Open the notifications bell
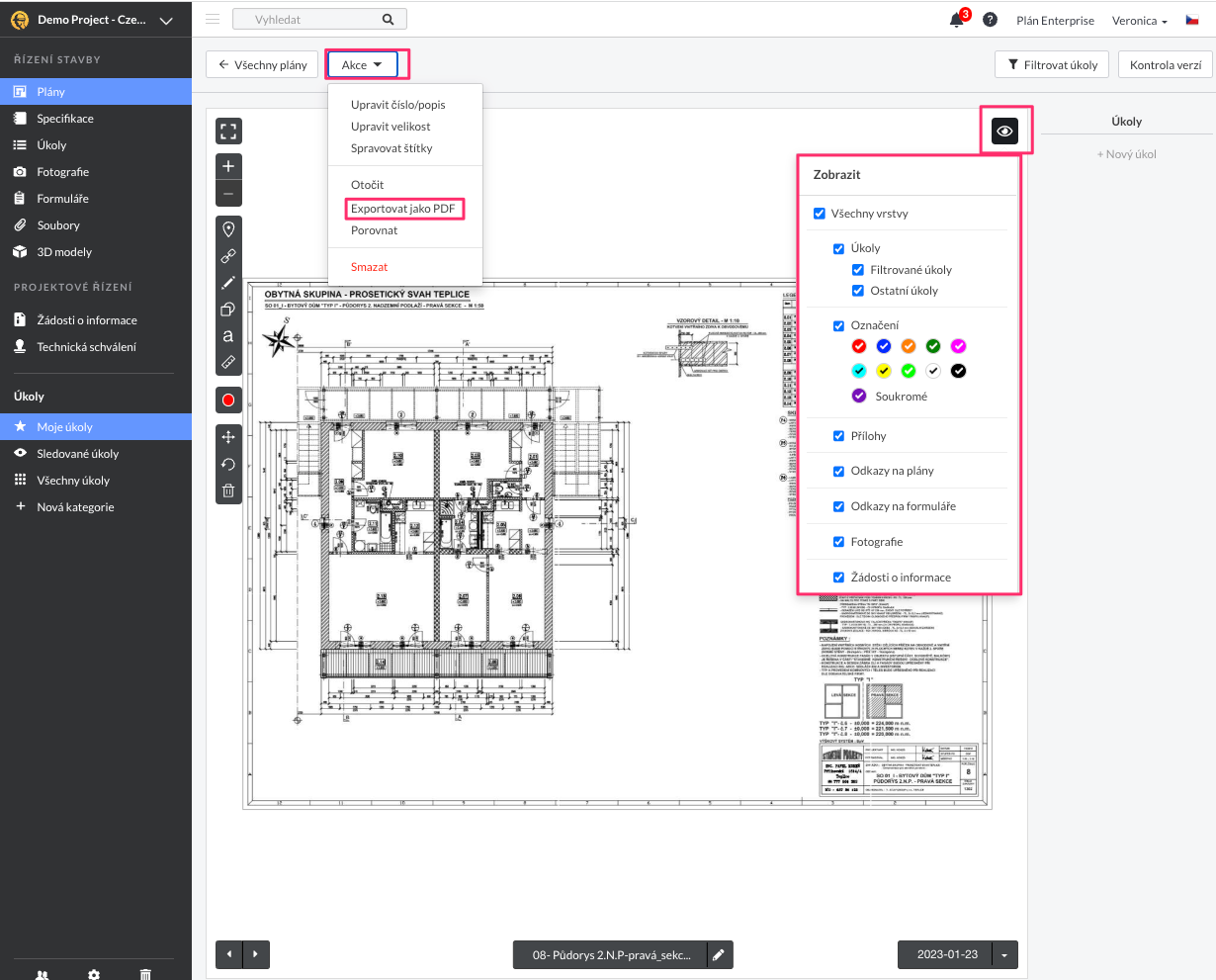Screen dimensions: 1216x980 click(956, 21)
